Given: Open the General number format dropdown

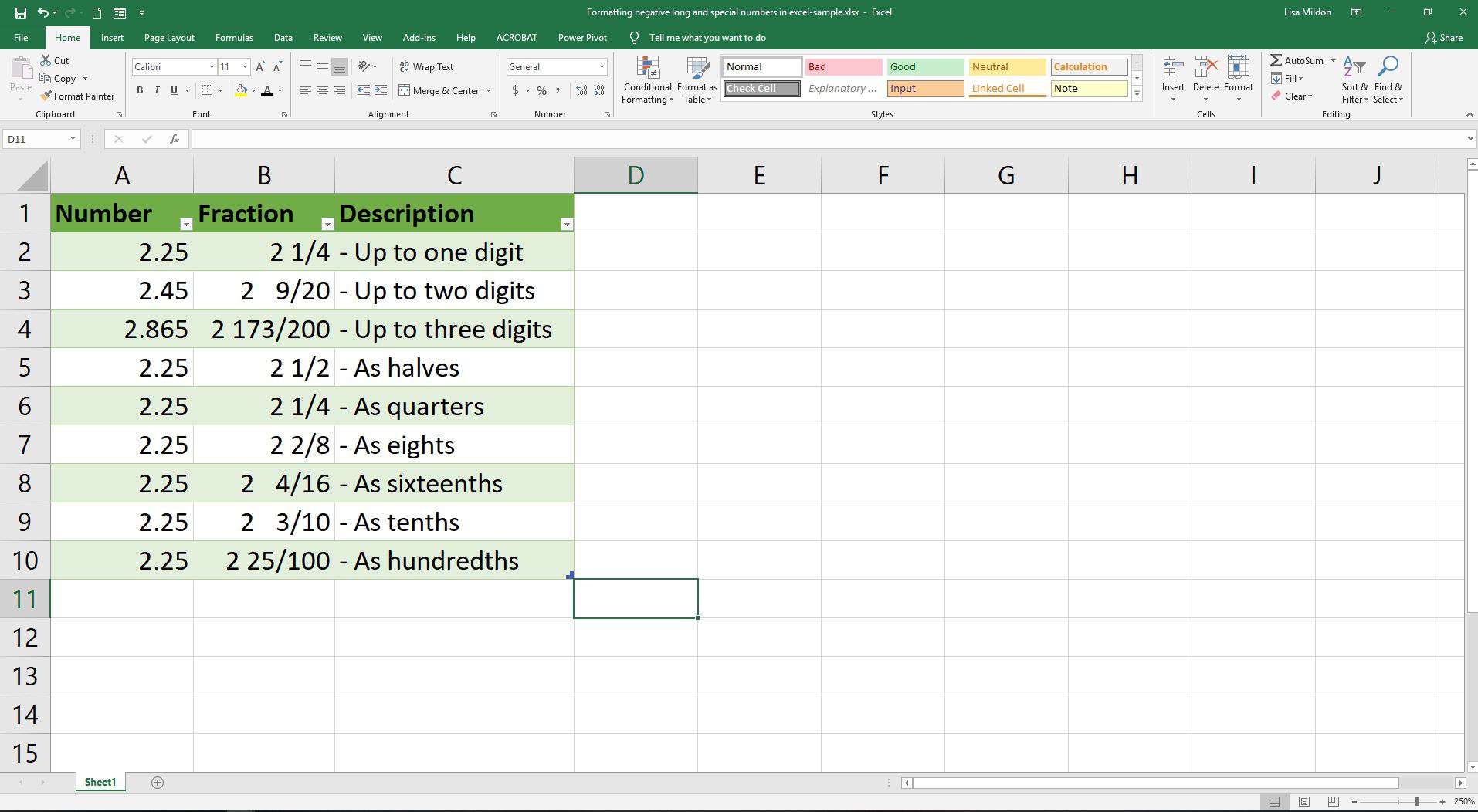Looking at the screenshot, I should click(602, 67).
